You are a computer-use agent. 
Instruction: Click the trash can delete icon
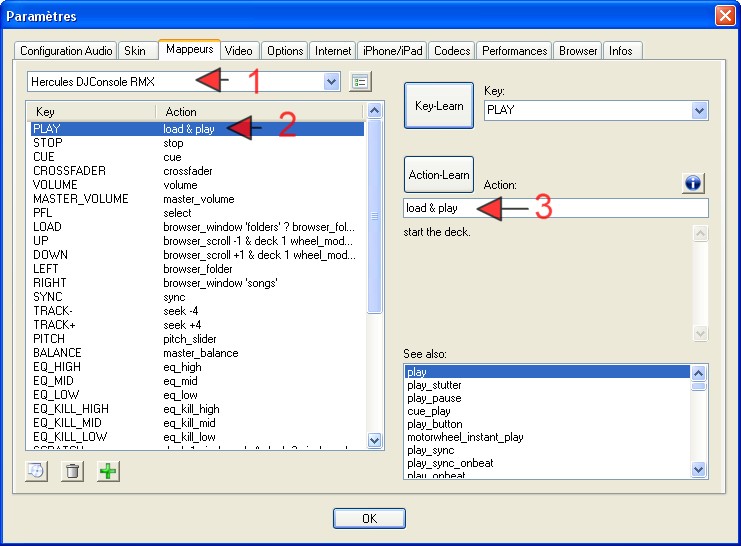(72, 471)
